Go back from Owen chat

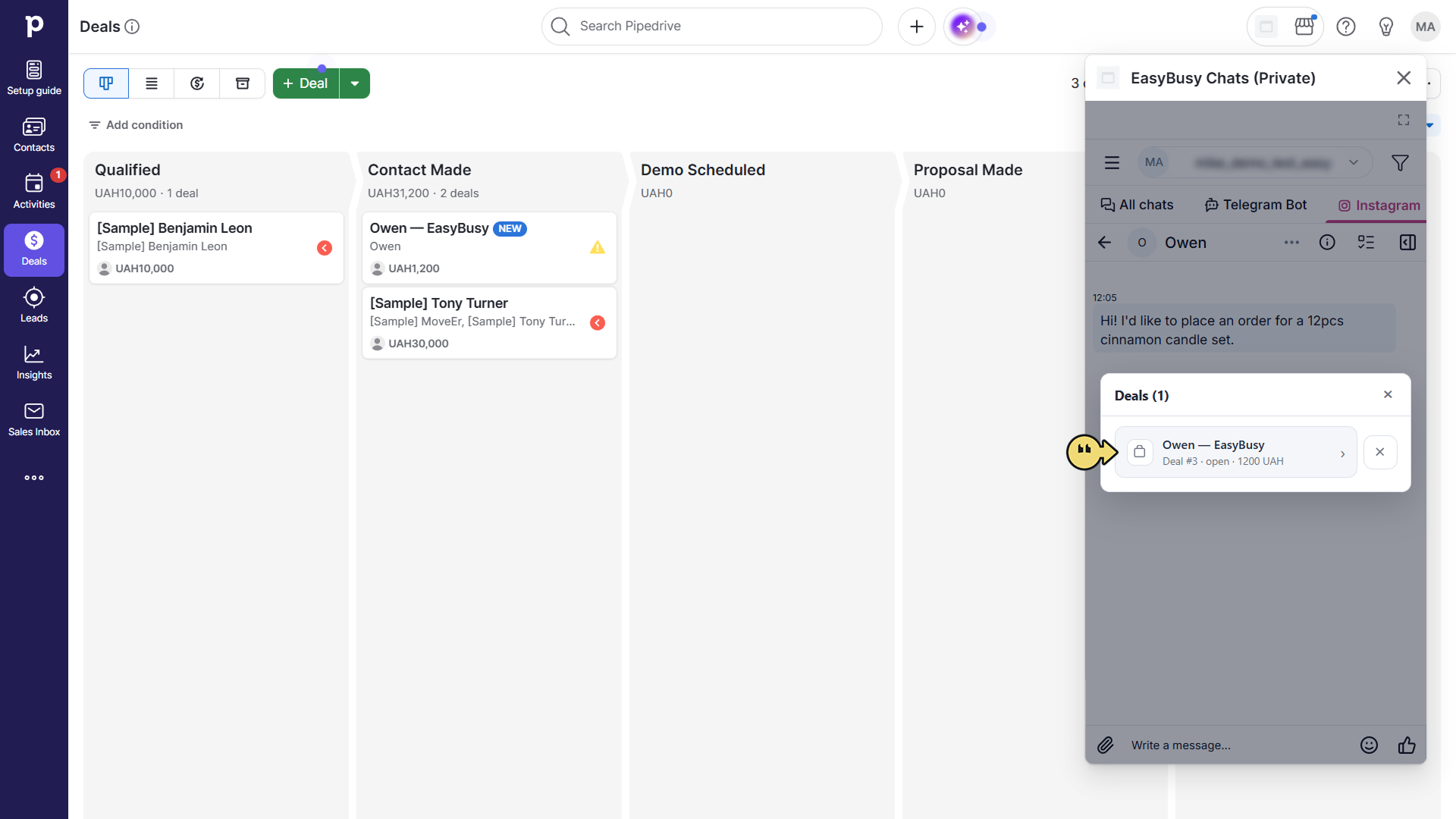click(1104, 243)
